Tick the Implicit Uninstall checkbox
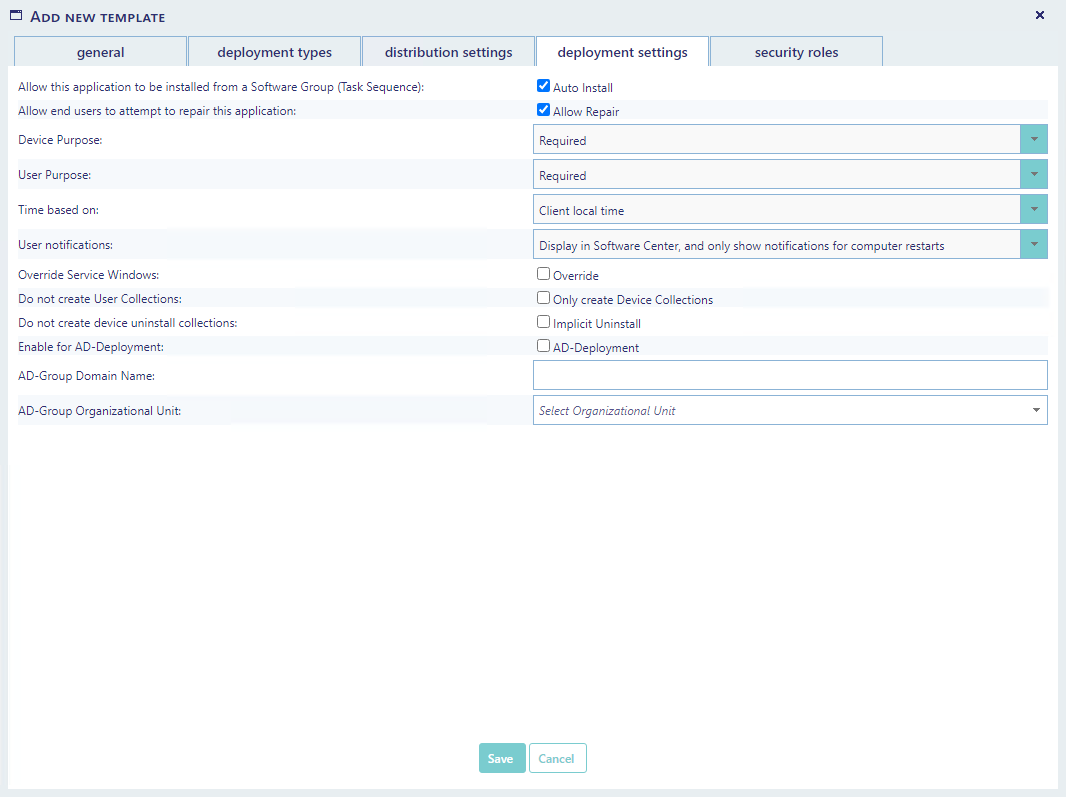The image size is (1066, 797). [x=544, y=323]
